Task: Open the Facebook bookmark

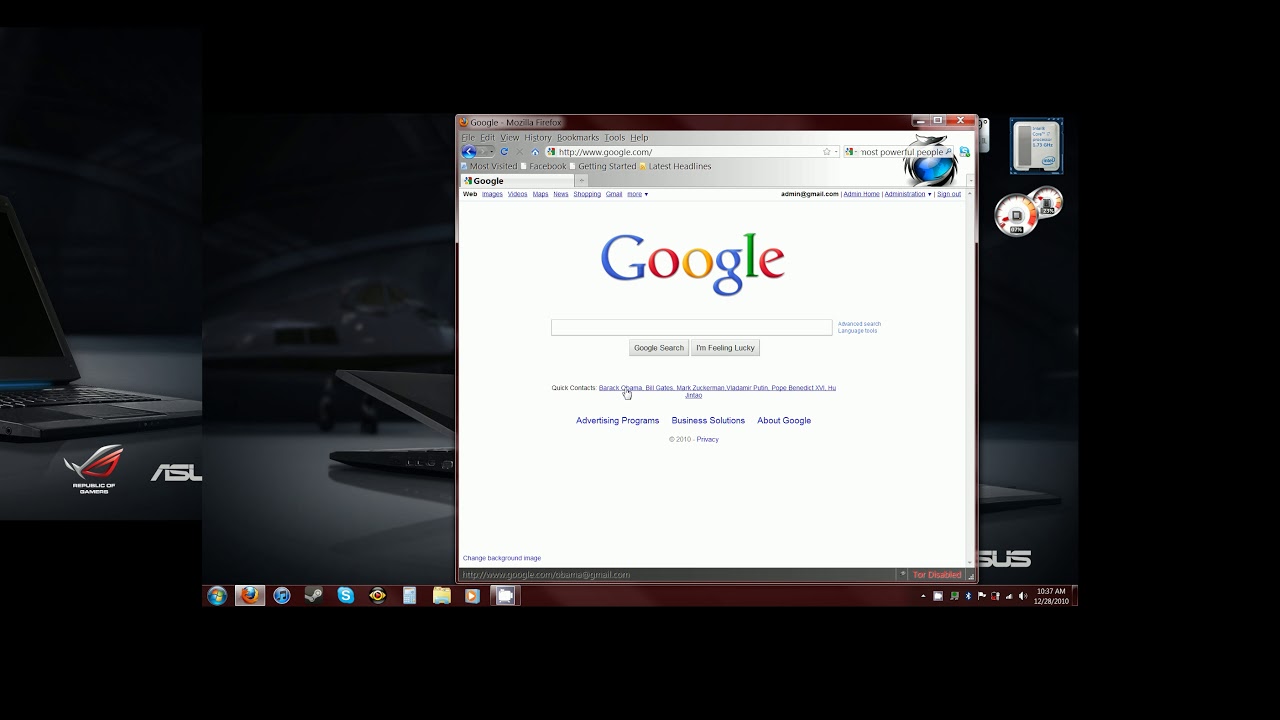Action: (543, 167)
